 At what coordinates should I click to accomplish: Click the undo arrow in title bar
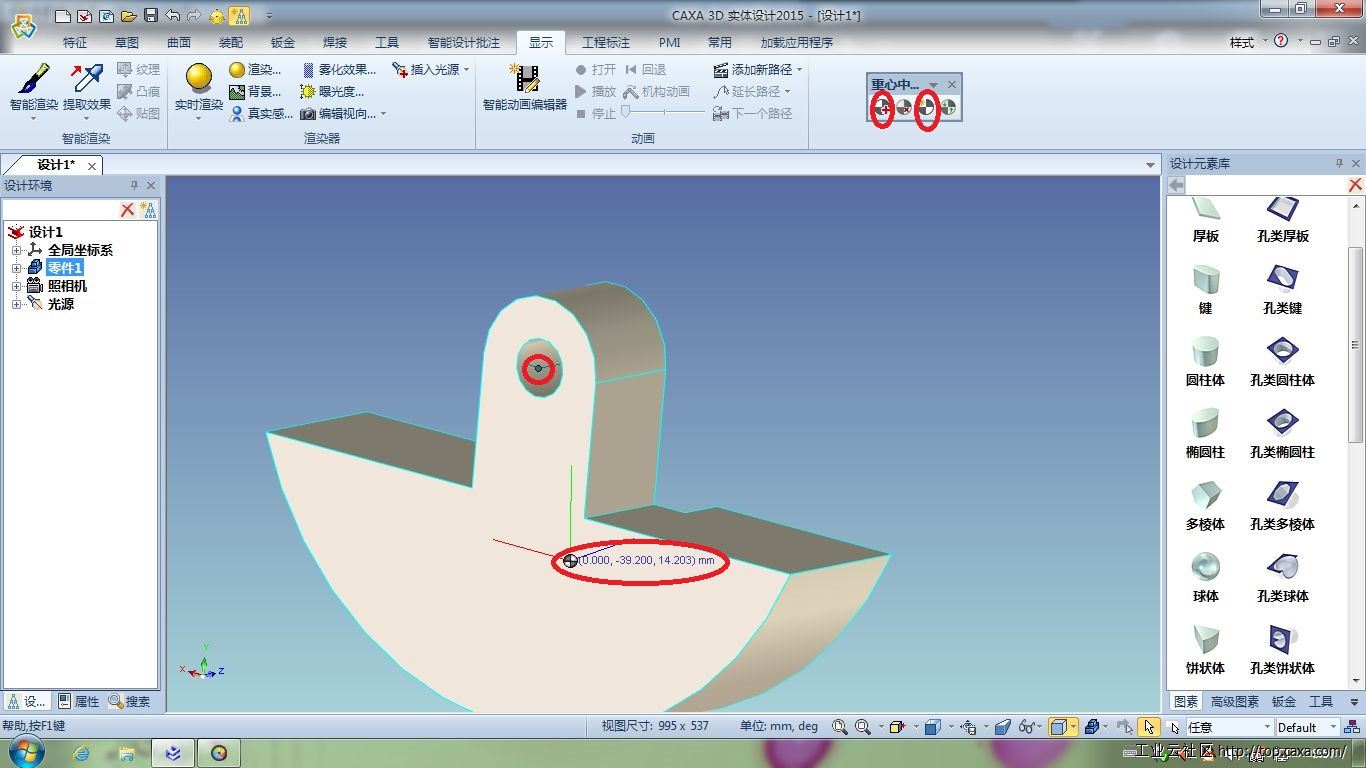click(x=172, y=15)
